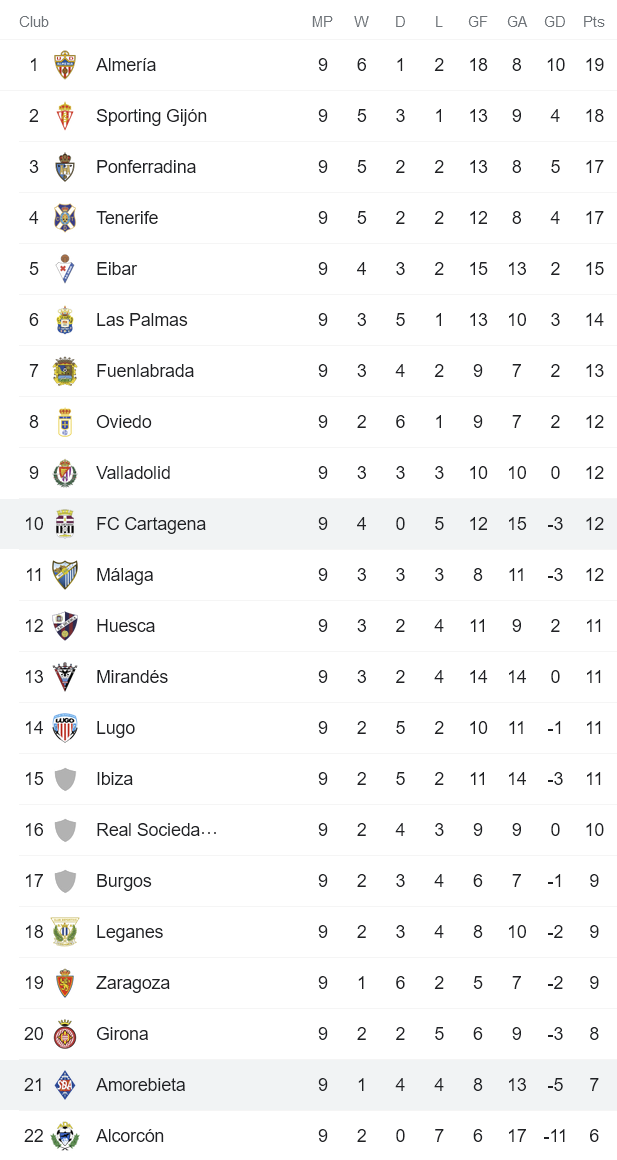
Task: Click the Zaragoza club crest icon
Action: tap(65, 983)
